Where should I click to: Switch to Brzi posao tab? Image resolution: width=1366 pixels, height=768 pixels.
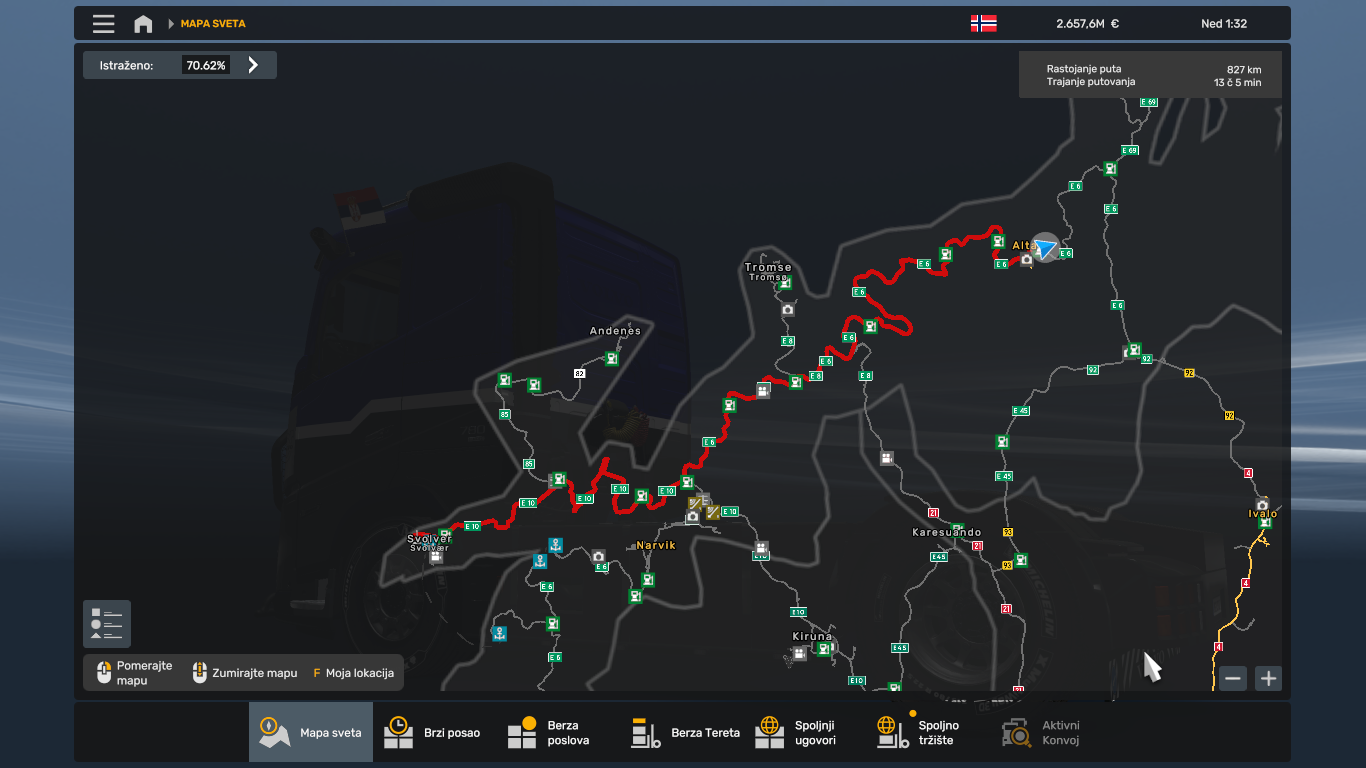432,732
